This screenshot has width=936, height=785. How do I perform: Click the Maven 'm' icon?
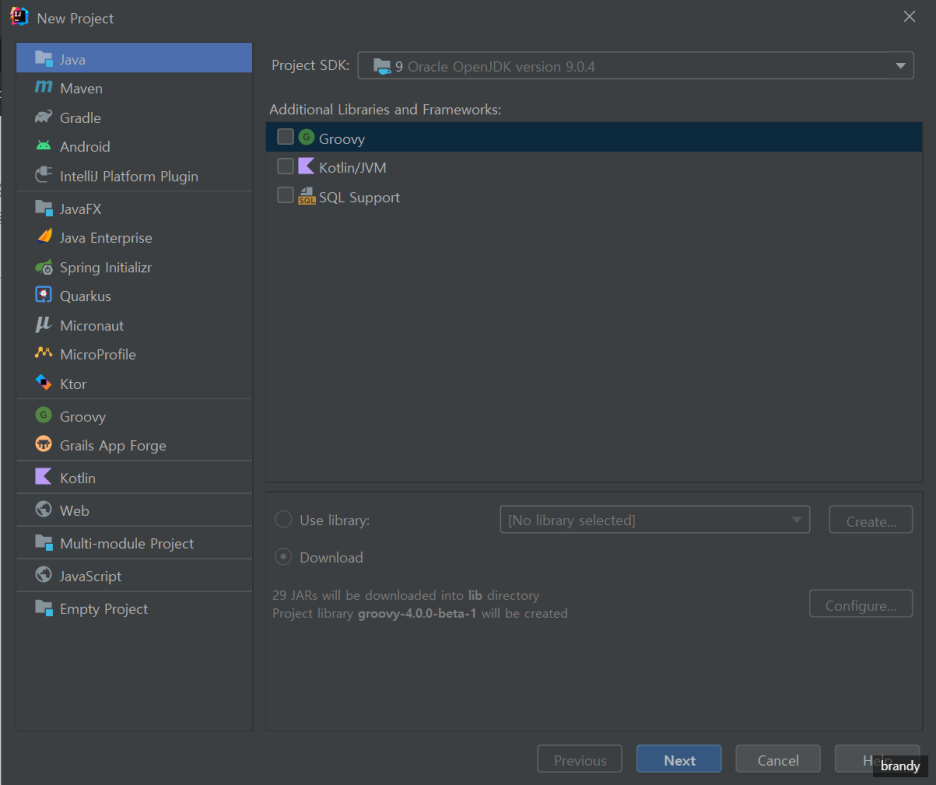point(44,87)
